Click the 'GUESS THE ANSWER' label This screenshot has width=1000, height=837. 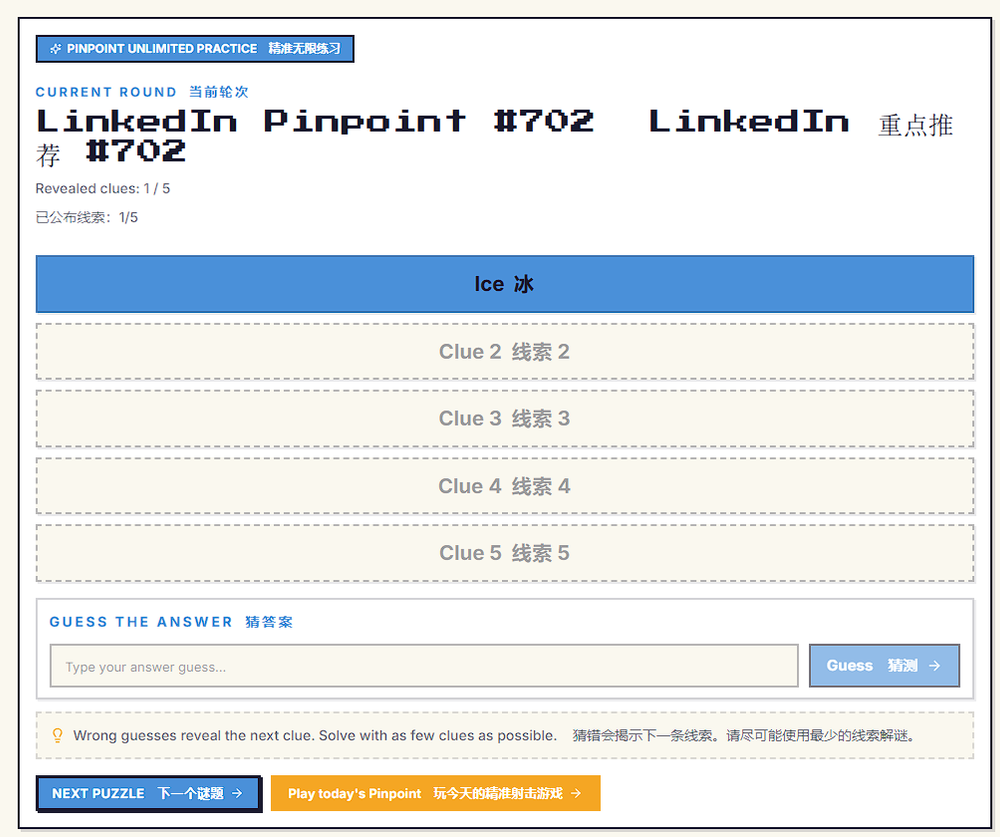pyautogui.click(x=141, y=622)
